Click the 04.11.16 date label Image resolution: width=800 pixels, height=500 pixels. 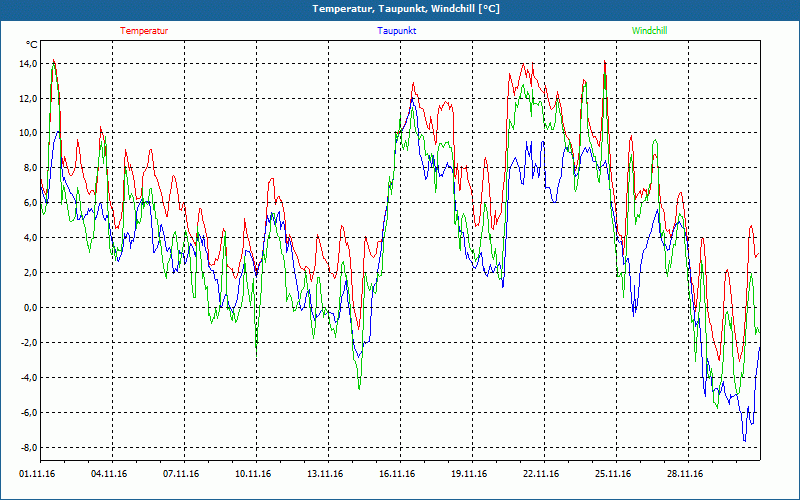(x=109, y=474)
